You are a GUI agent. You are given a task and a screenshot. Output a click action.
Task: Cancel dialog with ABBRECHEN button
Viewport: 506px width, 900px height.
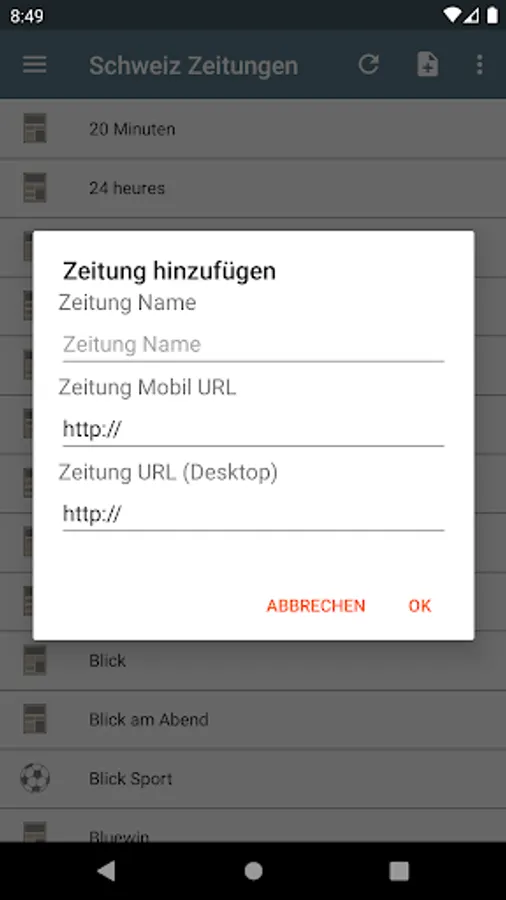316,606
